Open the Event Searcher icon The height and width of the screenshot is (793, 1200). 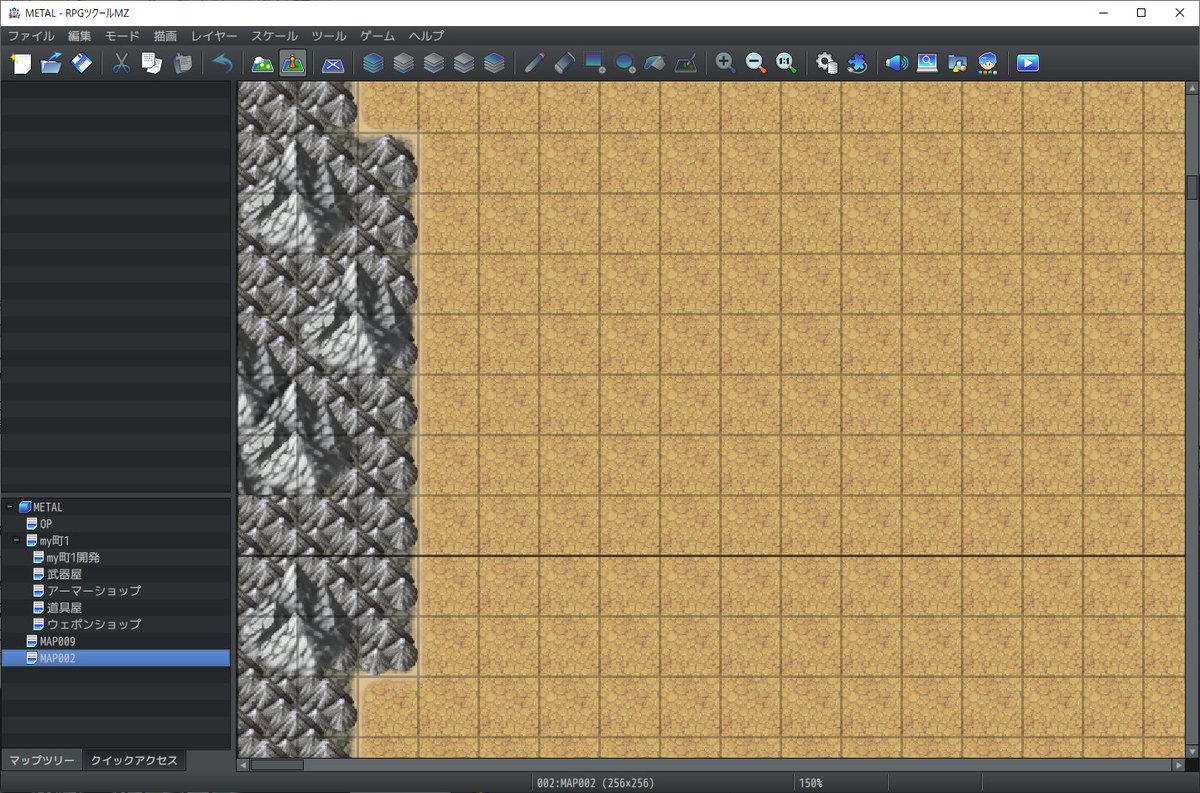tap(927, 63)
